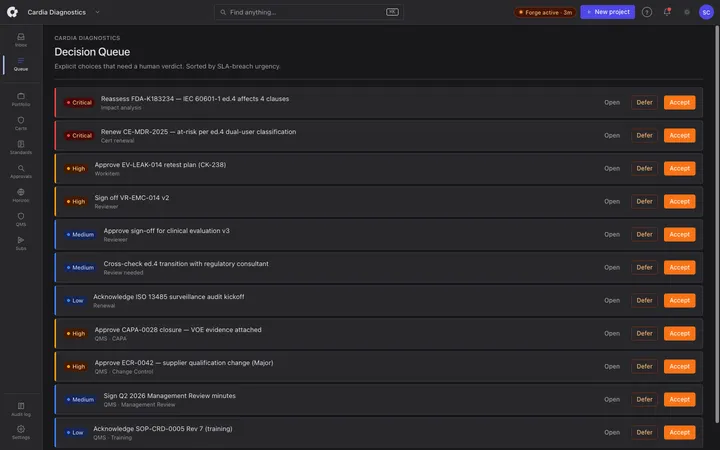The width and height of the screenshot is (720, 450).
Task: Click the page vertical scrollbar
Action: pyautogui.click(x=717, y=224)
